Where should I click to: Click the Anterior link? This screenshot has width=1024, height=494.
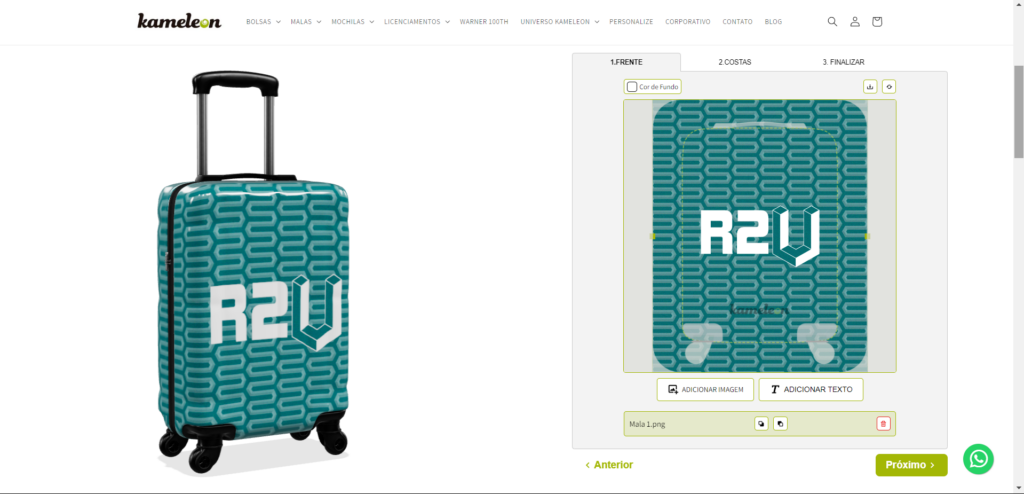pos(609,465)
